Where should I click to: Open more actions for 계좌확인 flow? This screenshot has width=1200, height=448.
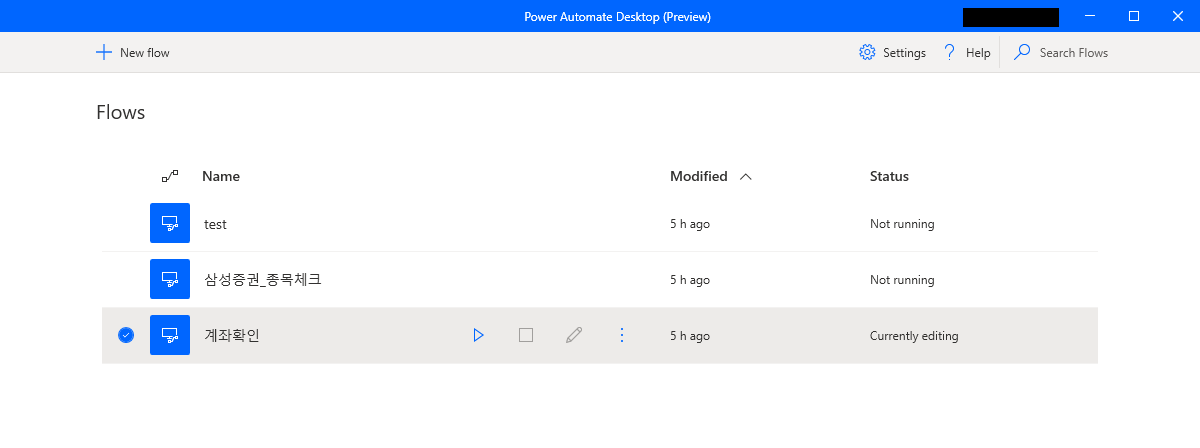tap(622, 336)
